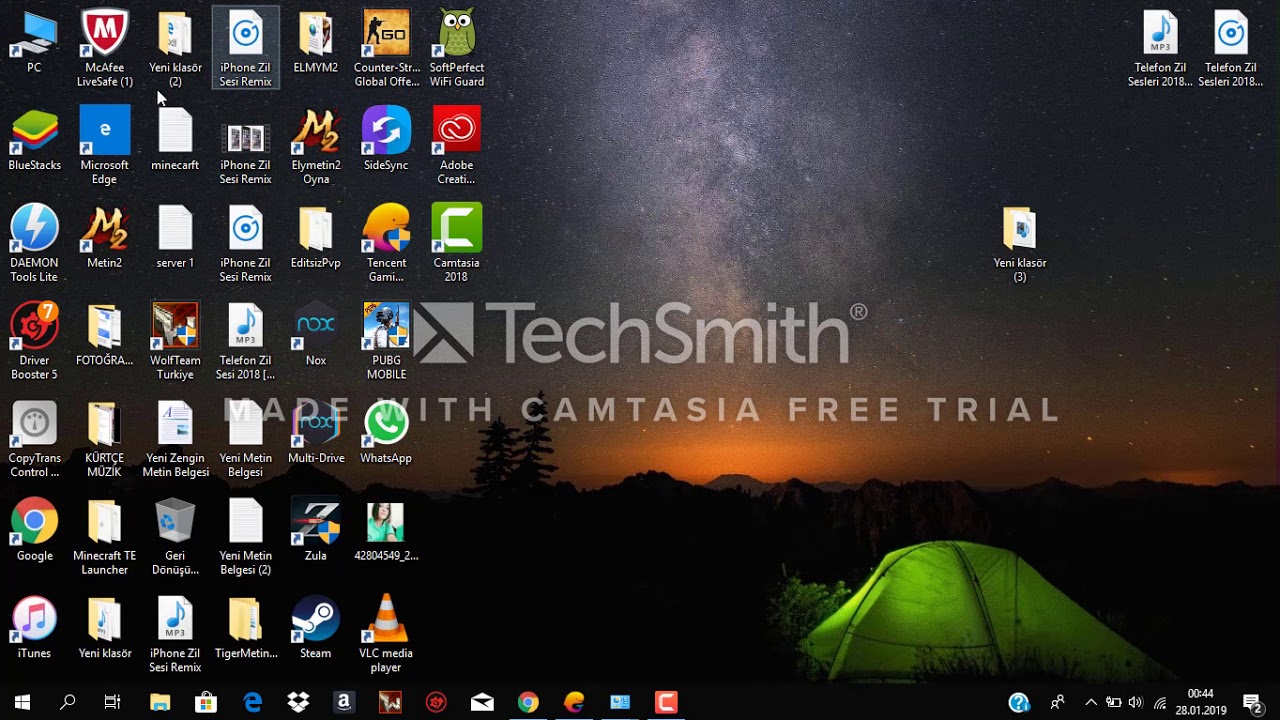The image size is (1280, 720).
Task: Open the blue question mark help tray icon
Action: pyautogui.click(x=1019, y=703)
